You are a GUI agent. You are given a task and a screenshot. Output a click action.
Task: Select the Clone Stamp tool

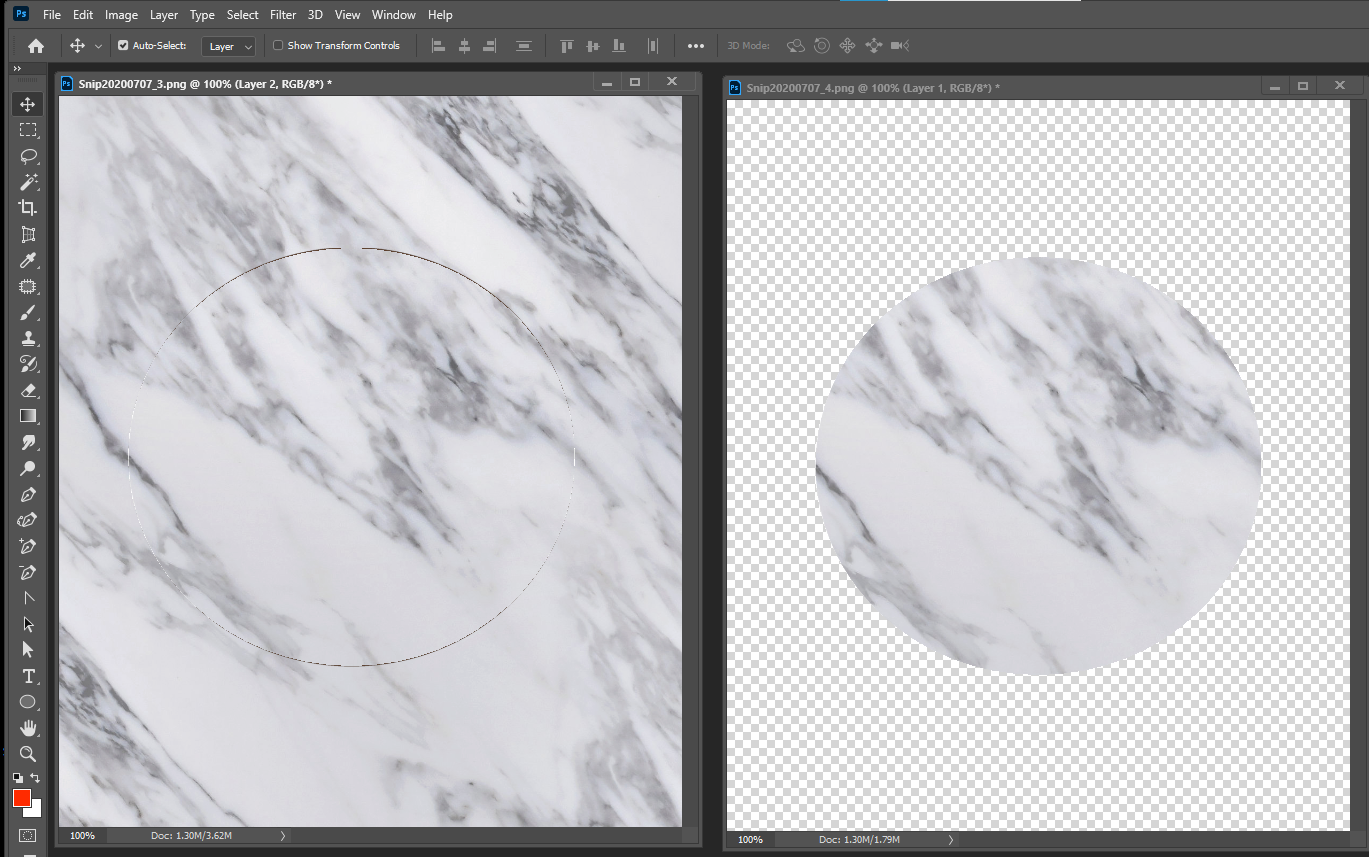[27, 338]
